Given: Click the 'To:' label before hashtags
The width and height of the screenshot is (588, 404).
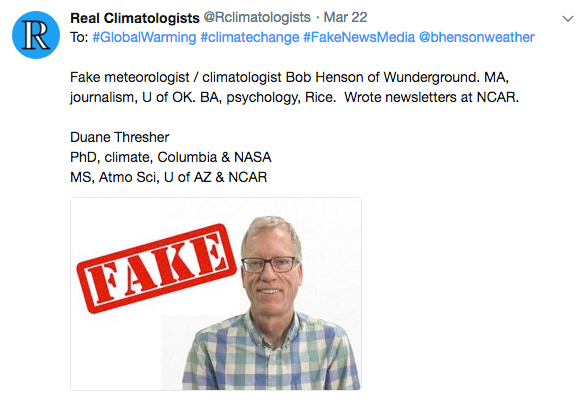Looking at the screenshot, I should [x=79, y=38].
